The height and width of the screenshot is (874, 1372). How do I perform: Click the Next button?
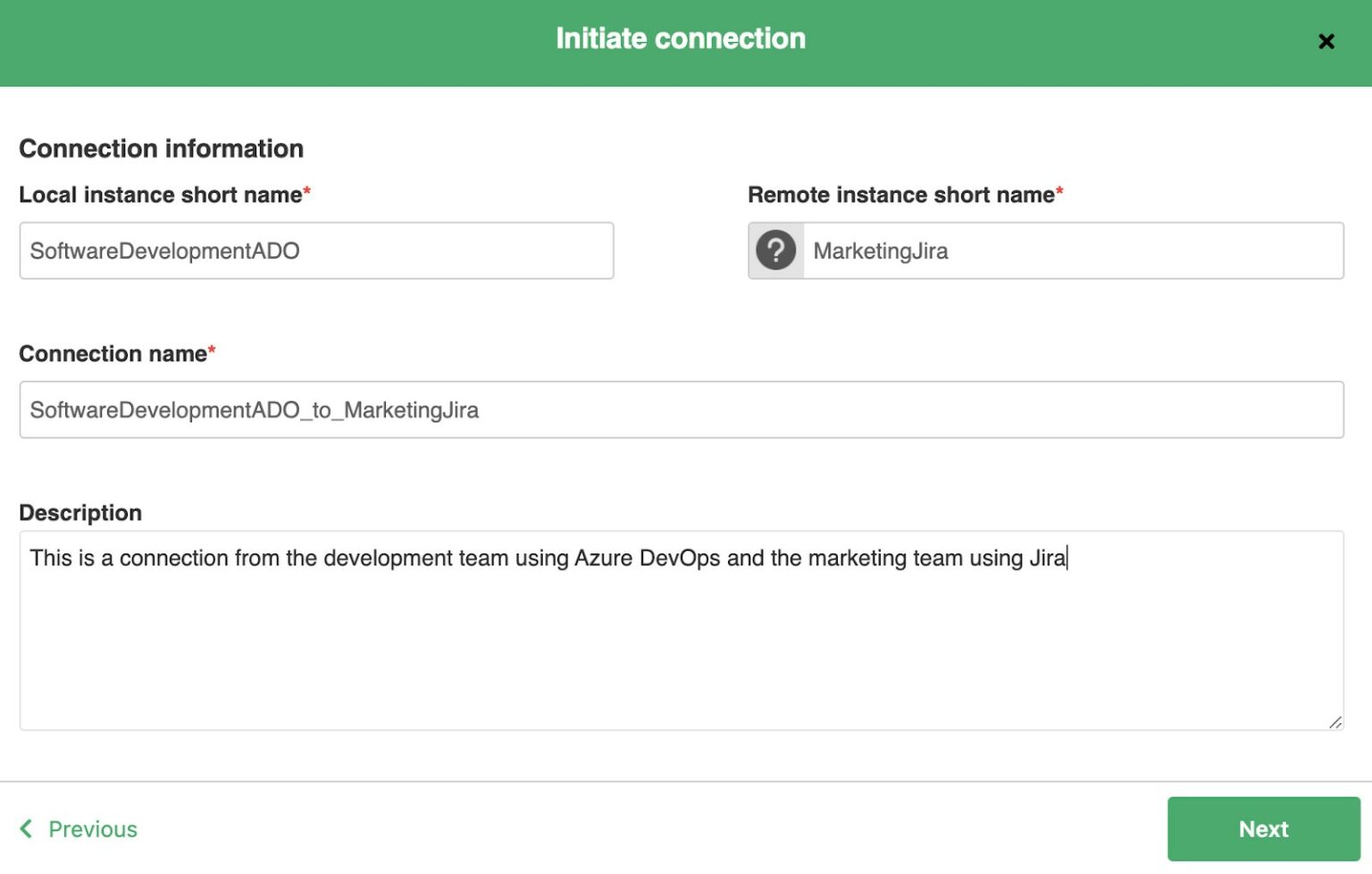click(x=1263, y=829)
